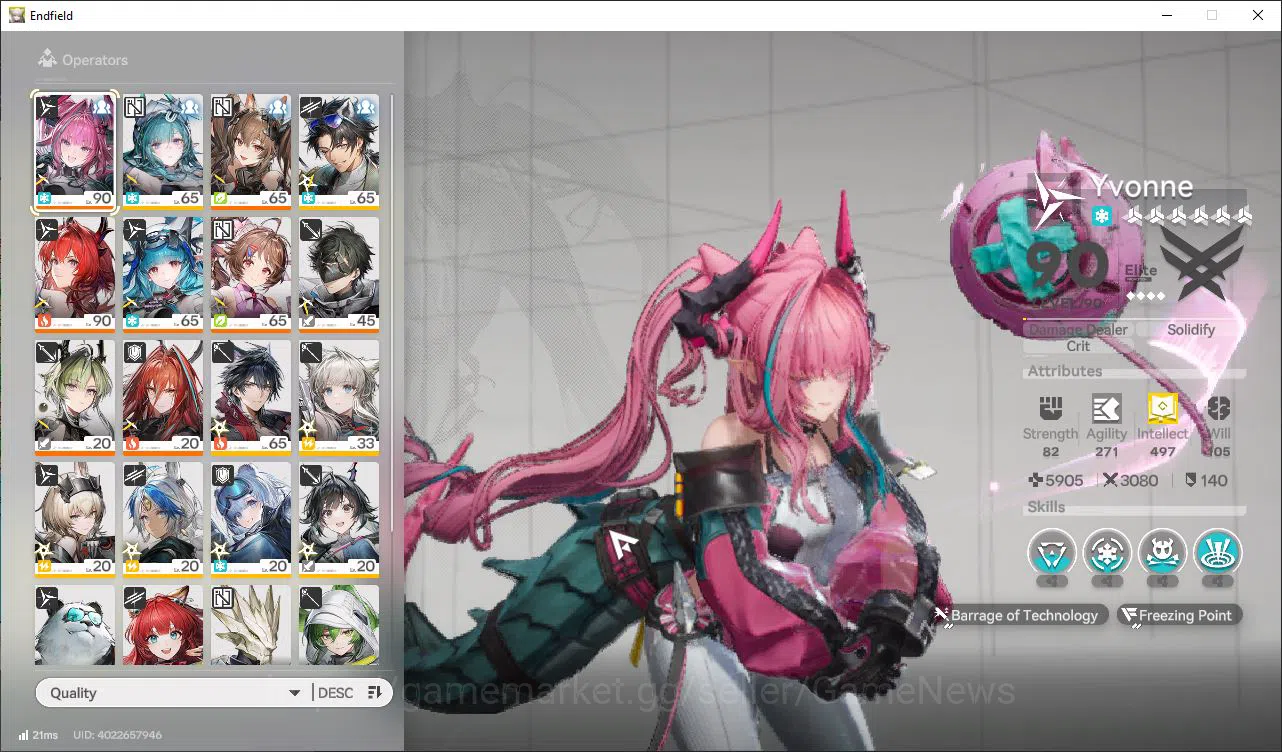Click the Will brain attribute icon
1282x752 pixels.
tap(1218, 408)
